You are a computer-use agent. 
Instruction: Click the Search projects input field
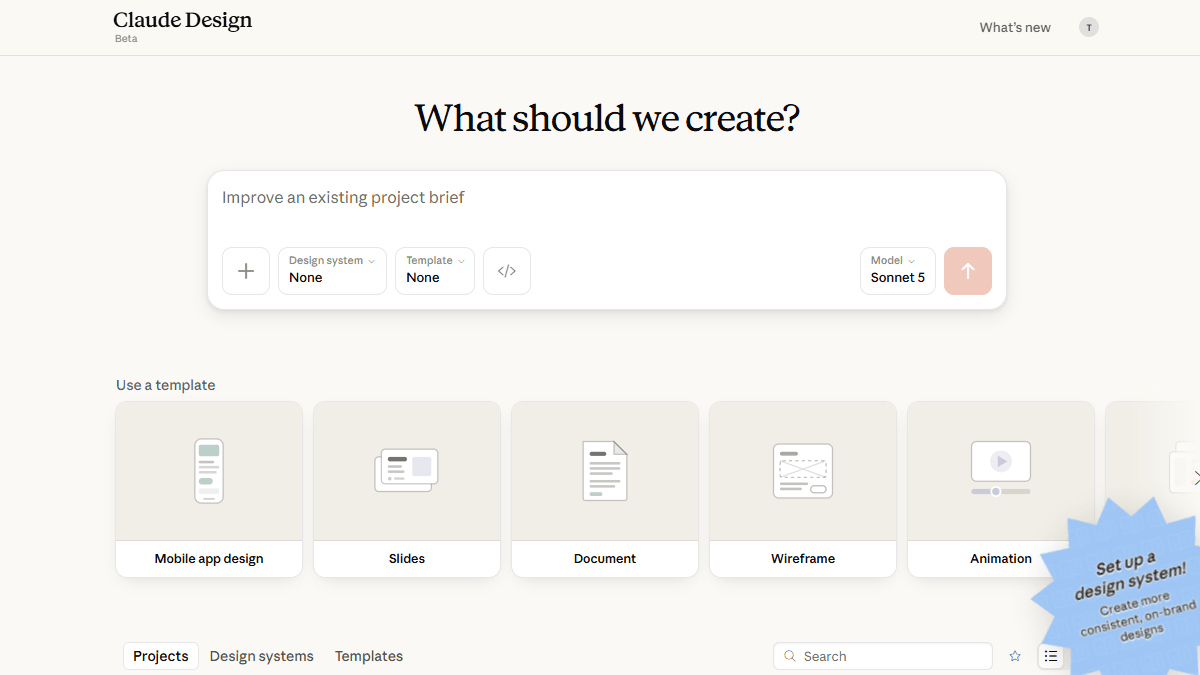(883, 656)
